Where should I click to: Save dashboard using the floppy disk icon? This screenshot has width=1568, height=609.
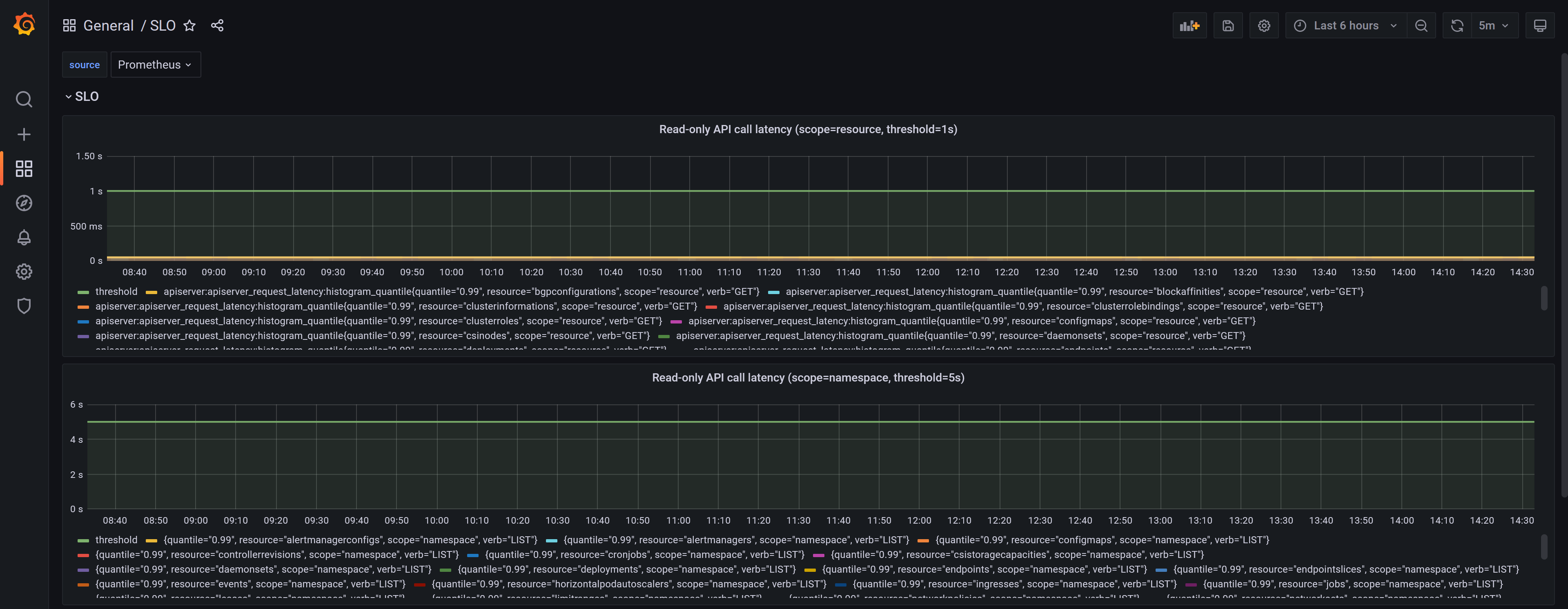pos(1228,26)
